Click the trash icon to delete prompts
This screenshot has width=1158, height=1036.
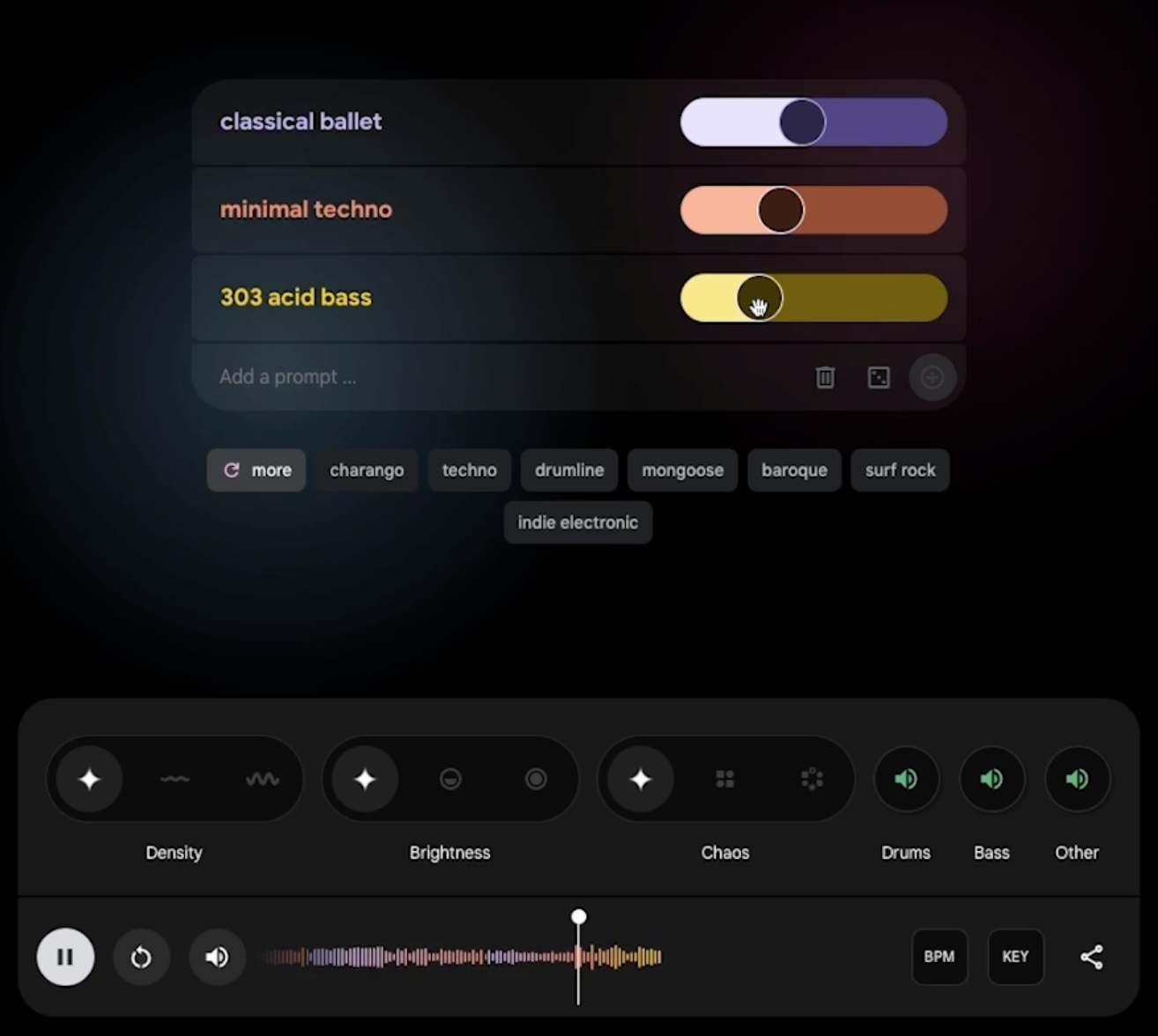tap(825, 377)
